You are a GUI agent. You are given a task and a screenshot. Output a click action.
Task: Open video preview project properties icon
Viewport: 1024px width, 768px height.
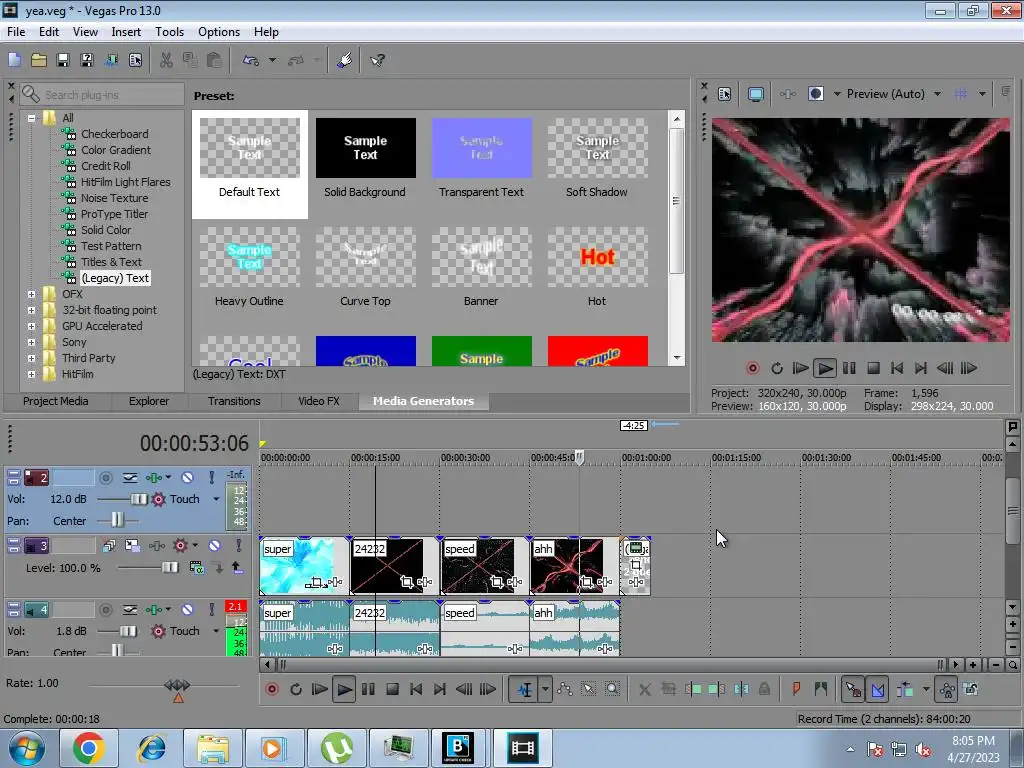(724, 94)
